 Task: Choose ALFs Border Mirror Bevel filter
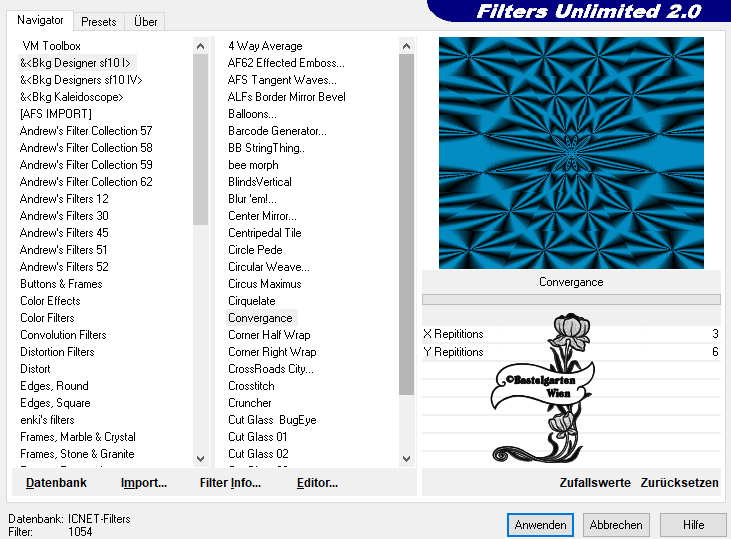click(x=286, y=97)
